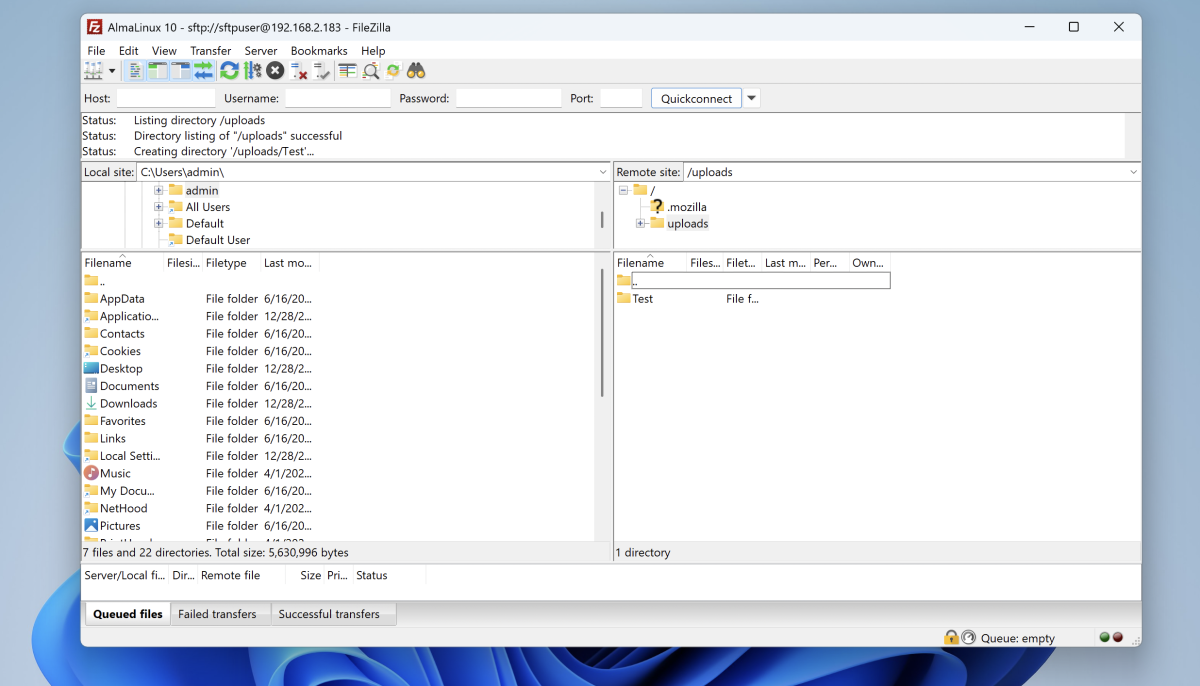
Task: Open the Transfer menu
Action: pos(210,51)
